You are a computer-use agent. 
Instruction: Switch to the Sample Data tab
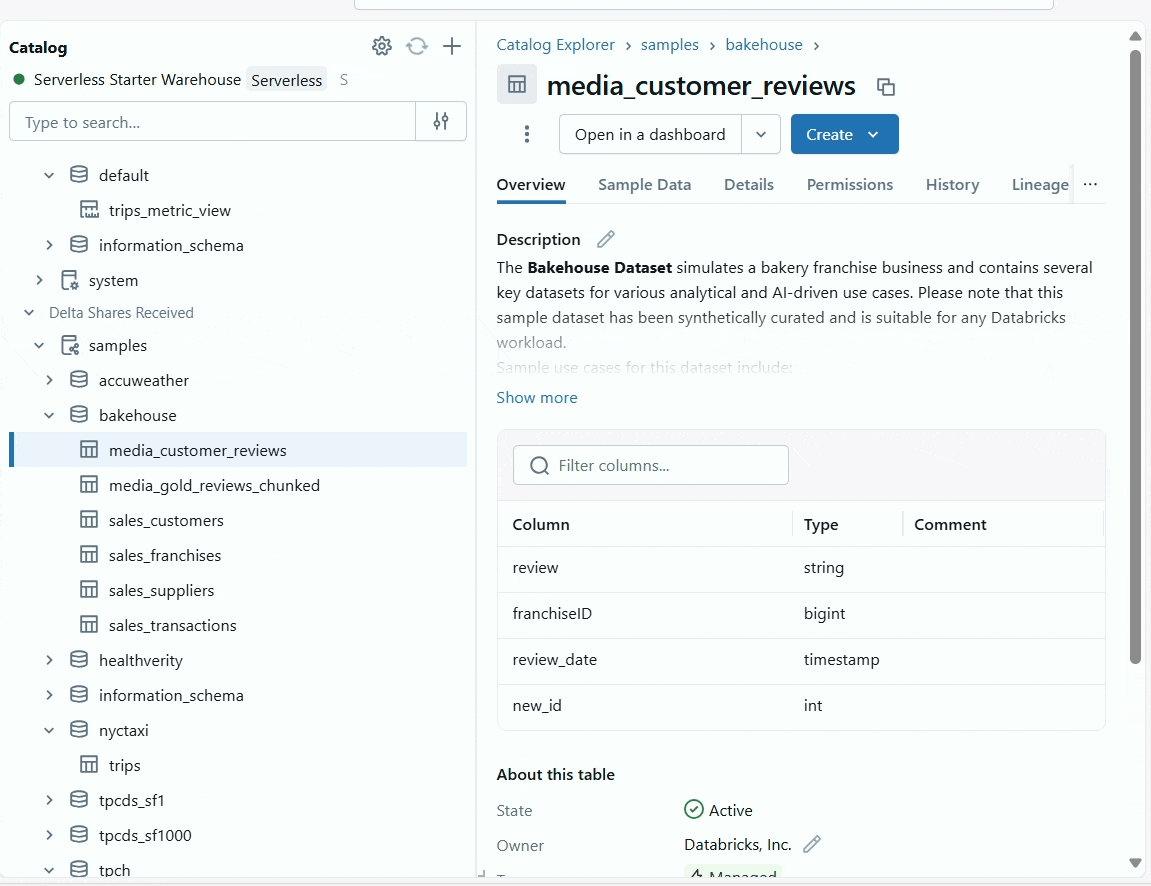pos(644,184)
